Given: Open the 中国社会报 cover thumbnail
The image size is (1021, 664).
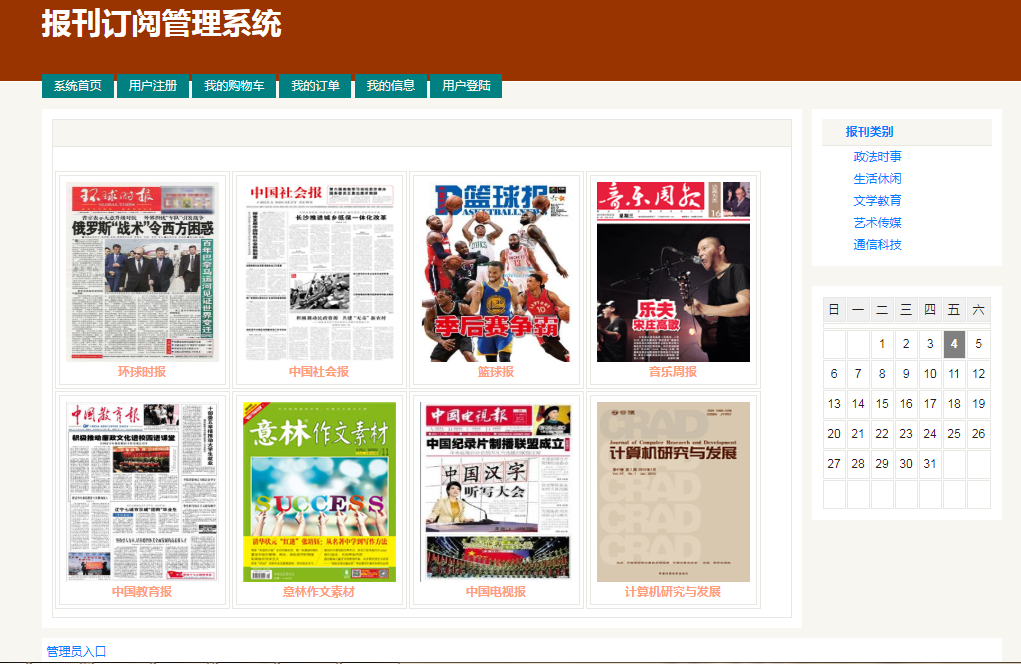Looking at the screenshot, I should tap(319, 271).
